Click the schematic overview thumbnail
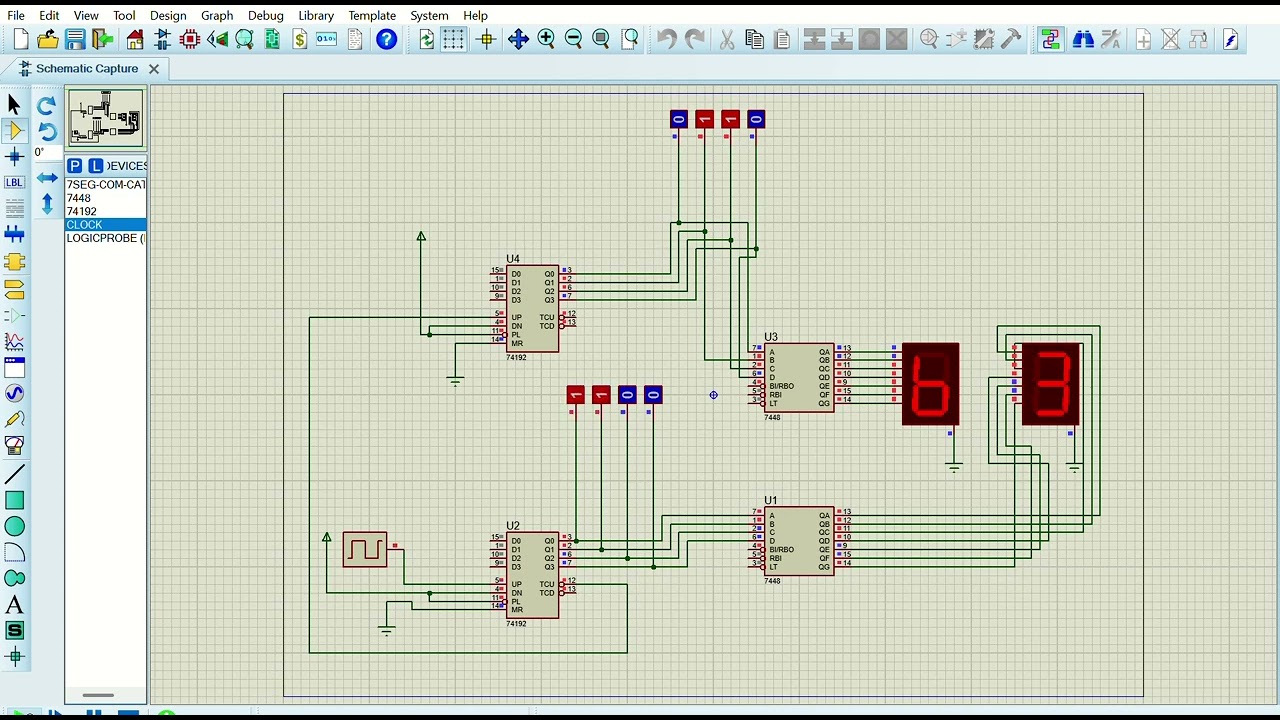The image size is (1280, 720). pos(106,118)
